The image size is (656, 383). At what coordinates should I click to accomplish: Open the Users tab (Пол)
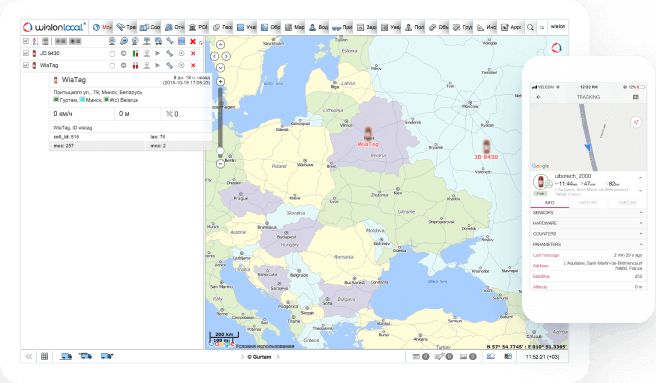coord(415,27)
